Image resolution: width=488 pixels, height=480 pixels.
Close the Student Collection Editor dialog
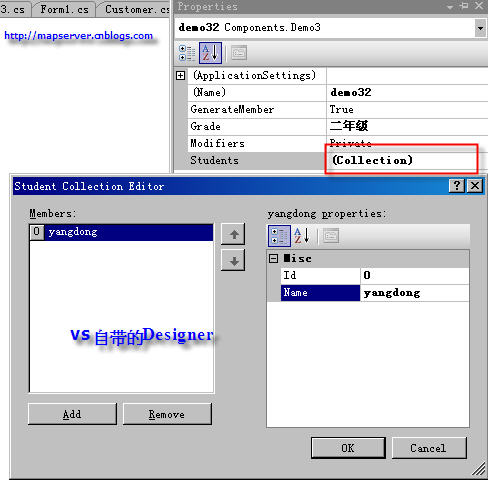coord(475,186)
